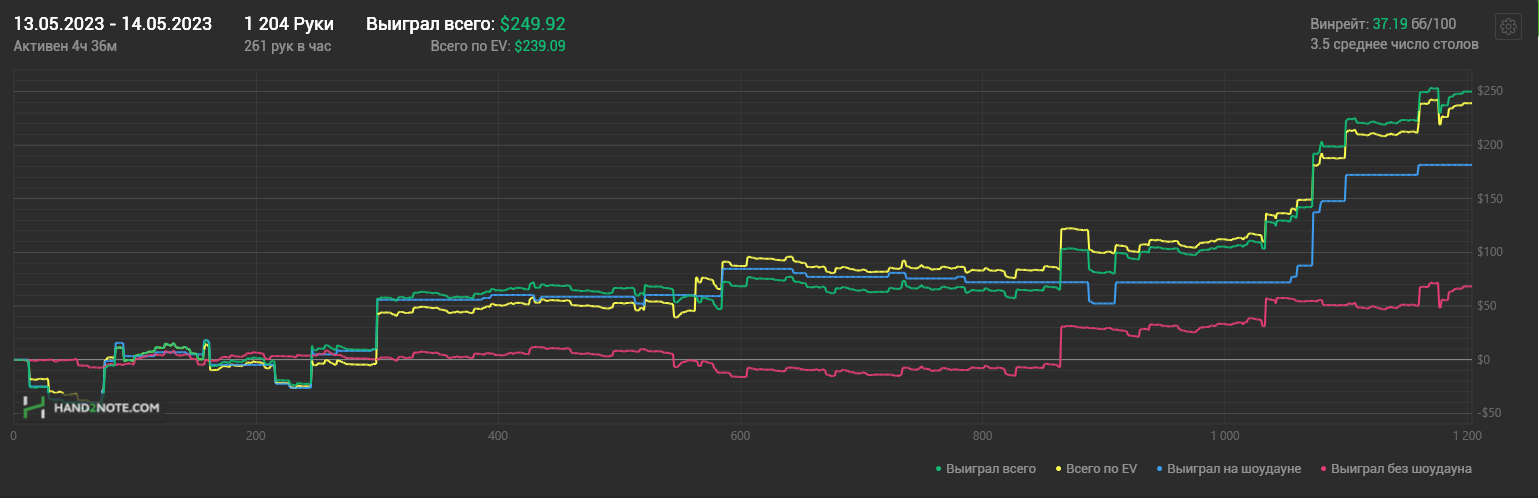This screenshot has width=1539, height=498.
Task: Click the $250 y-axis label
Action: 1490,91
